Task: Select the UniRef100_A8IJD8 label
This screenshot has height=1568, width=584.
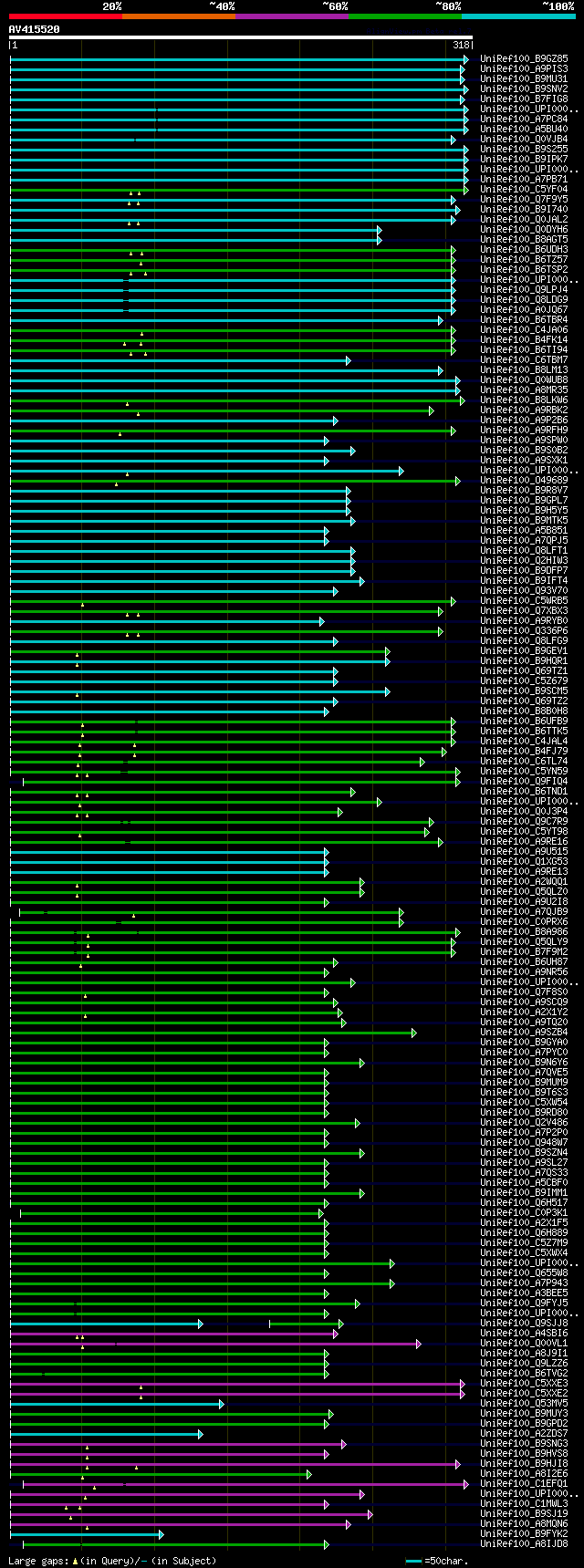Action: 524,1543
